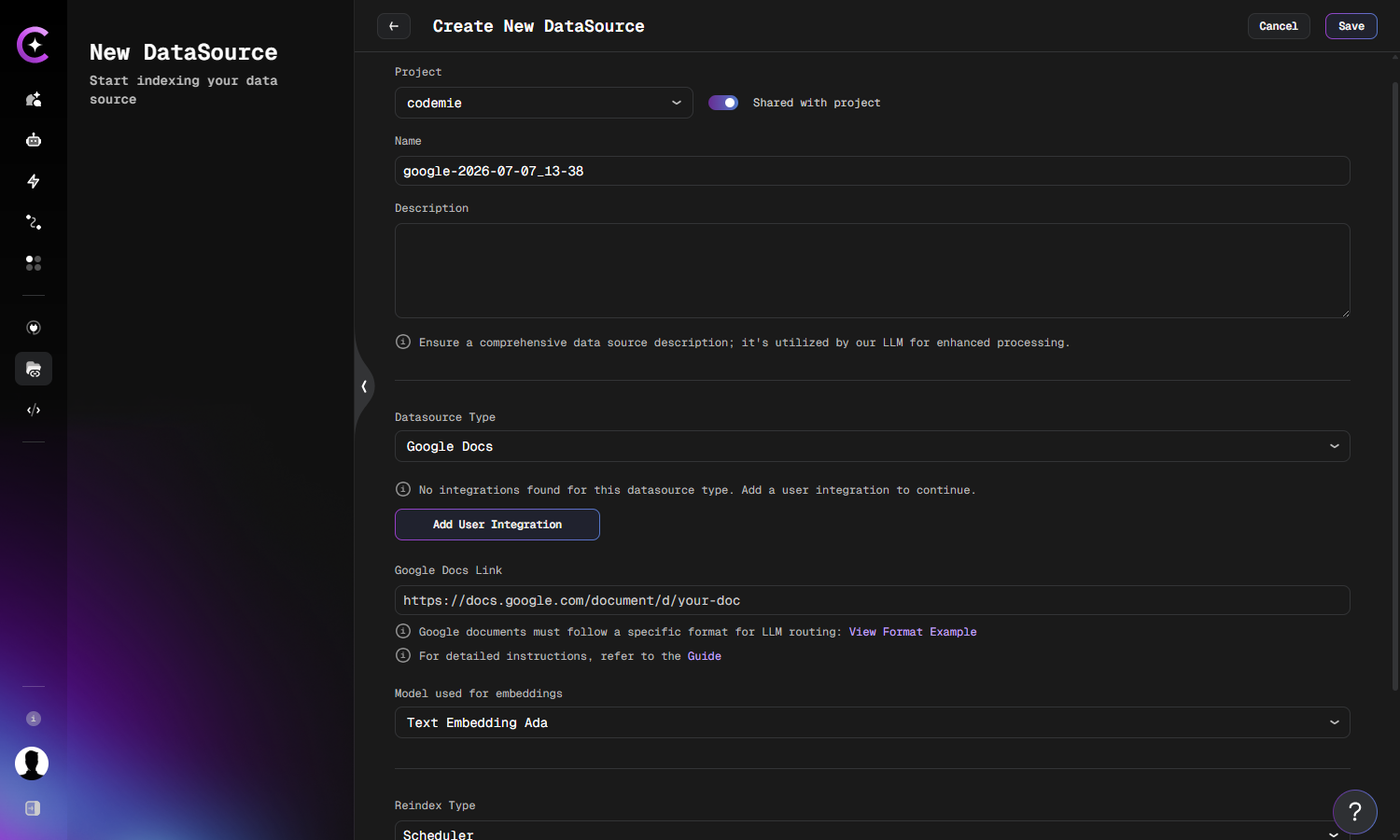Open the Project dropdown showing codemie
The height and width of the screenshot is (840, 1400).
pyautogui.click(x=544, y=103)
